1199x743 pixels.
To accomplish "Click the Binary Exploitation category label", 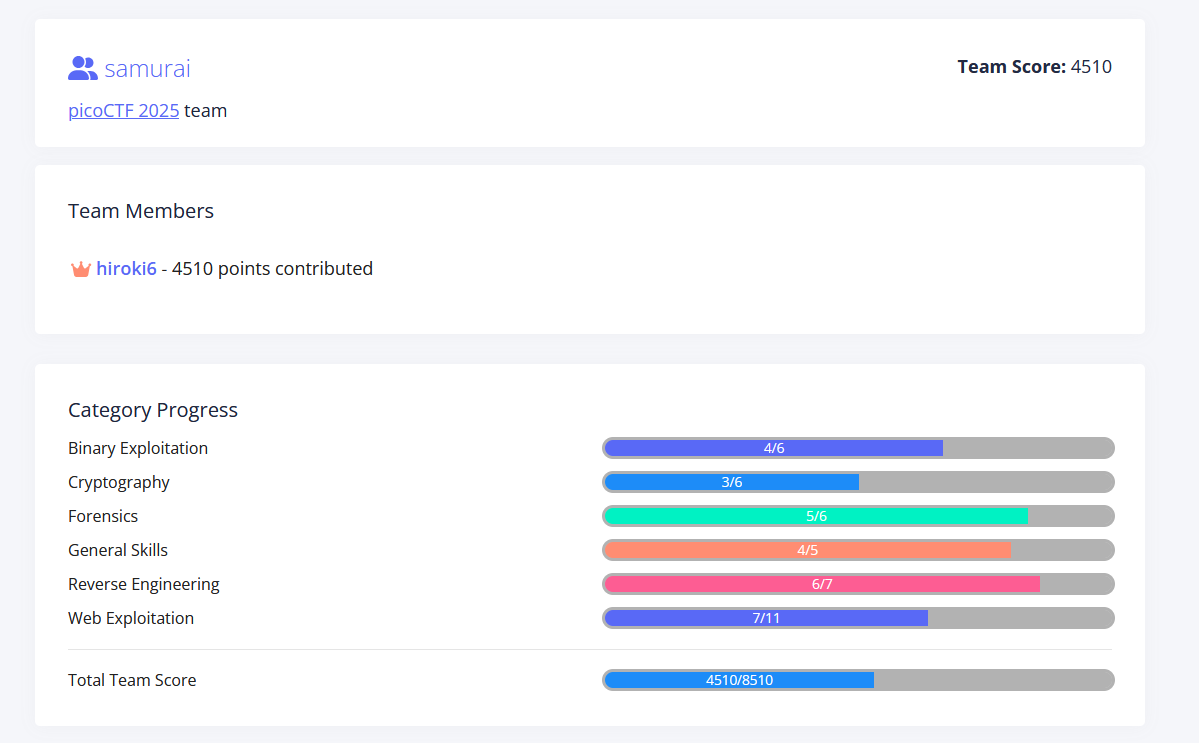I will tap(138, 448).
